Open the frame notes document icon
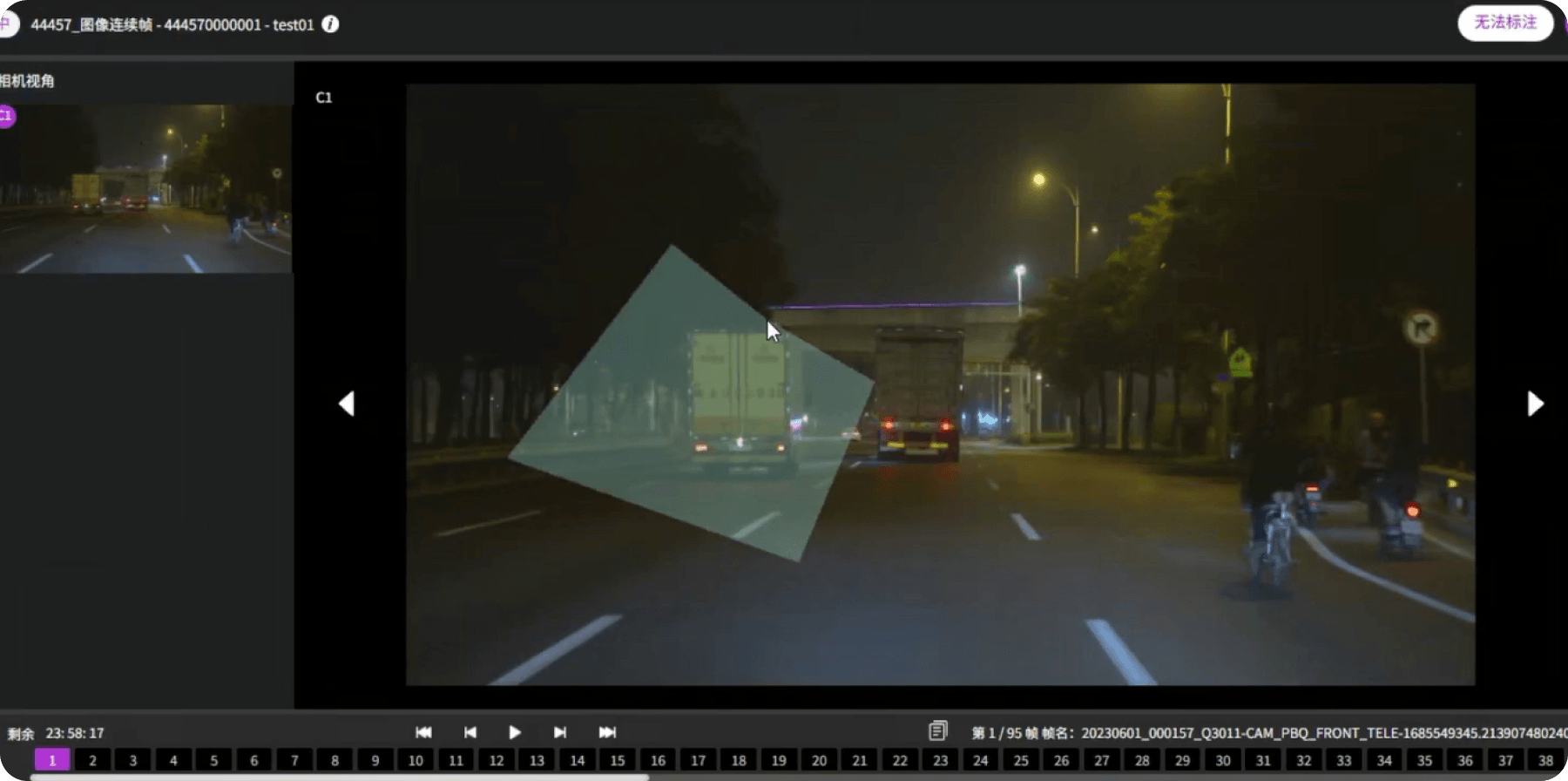Image resolution: width=1568 pixels, height=781 pixels. pyautogui.click(x=938, y=730)
